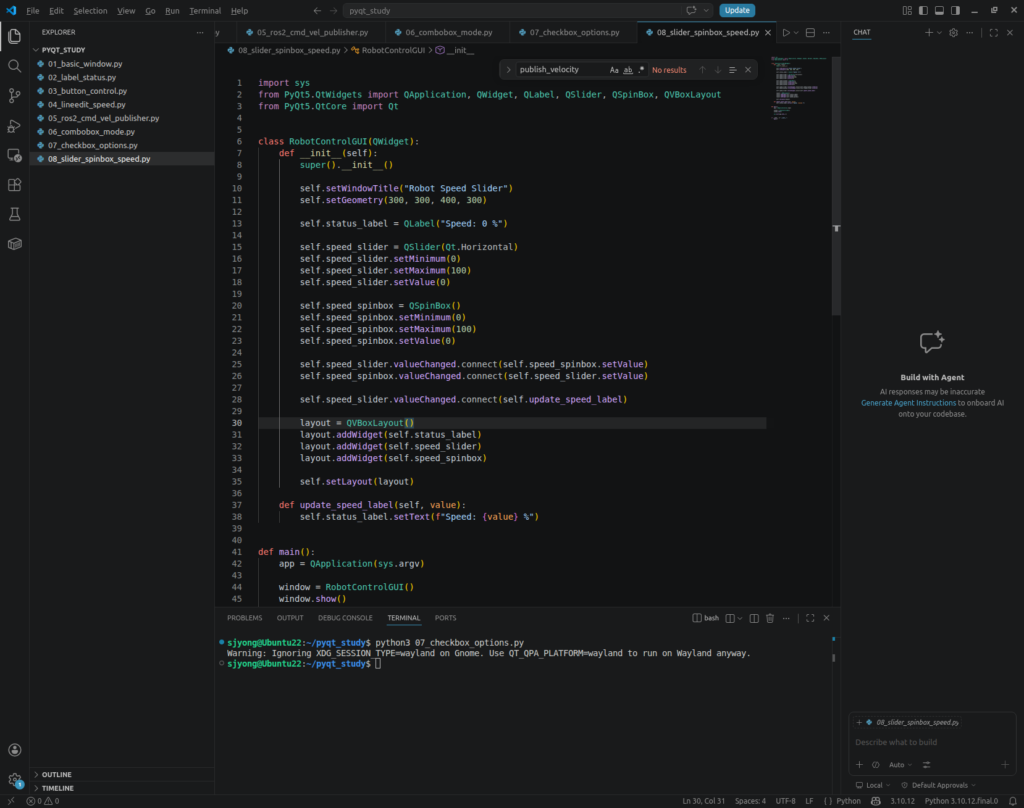Screen dimensions: 1024x808
Task: Close the bottom terminal panel
Action: pyautogui.click(x=826, y=618)
